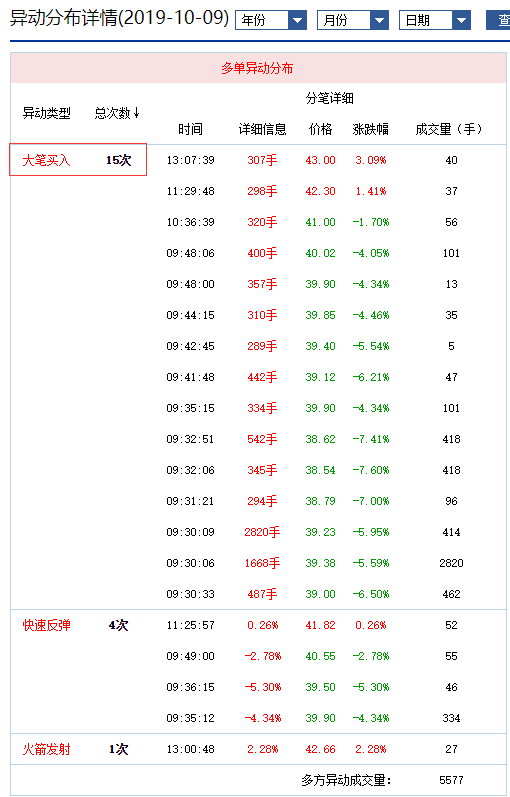Click the 成交量（手）column header

tap(448, 130)
